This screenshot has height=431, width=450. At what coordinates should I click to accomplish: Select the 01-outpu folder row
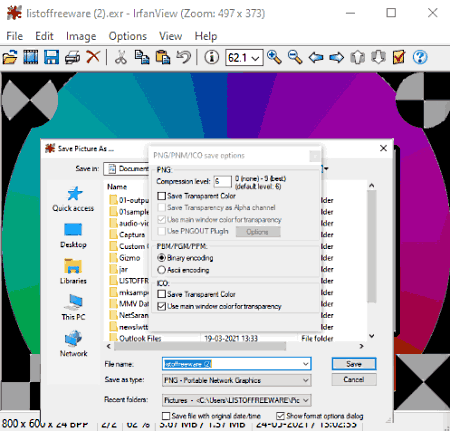coord(129,200)
